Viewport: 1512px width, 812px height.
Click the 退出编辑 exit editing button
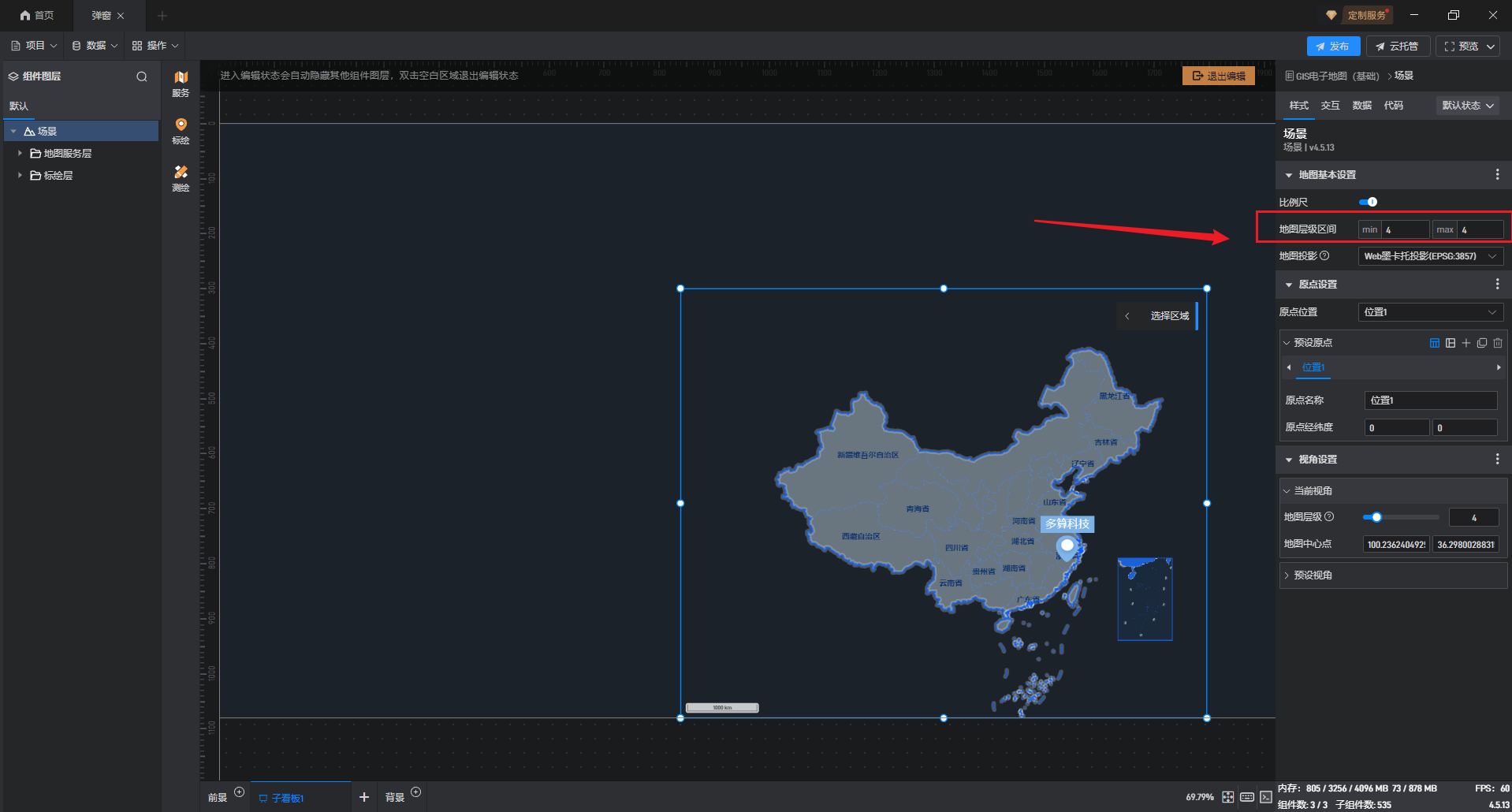point(1218,76)
